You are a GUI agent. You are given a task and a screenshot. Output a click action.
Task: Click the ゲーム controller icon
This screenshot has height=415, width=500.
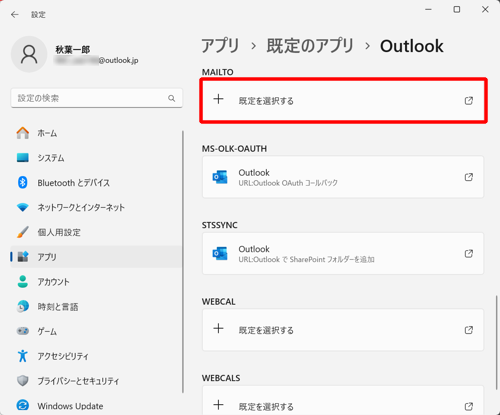(x=23, y=331)
